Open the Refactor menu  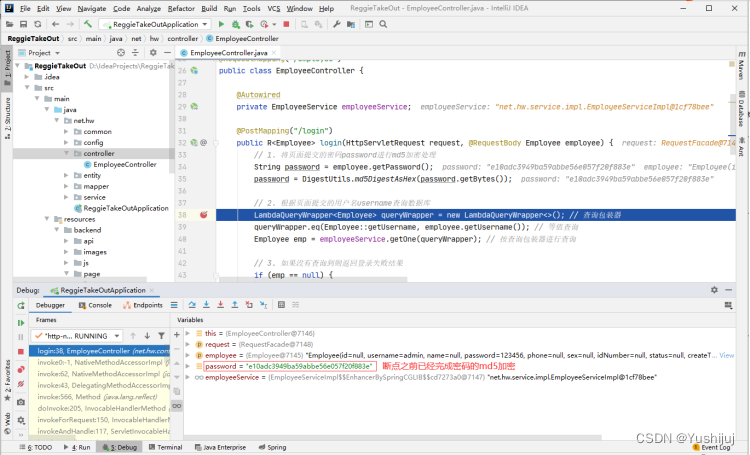pyautogui.click(x=181, y=9)
